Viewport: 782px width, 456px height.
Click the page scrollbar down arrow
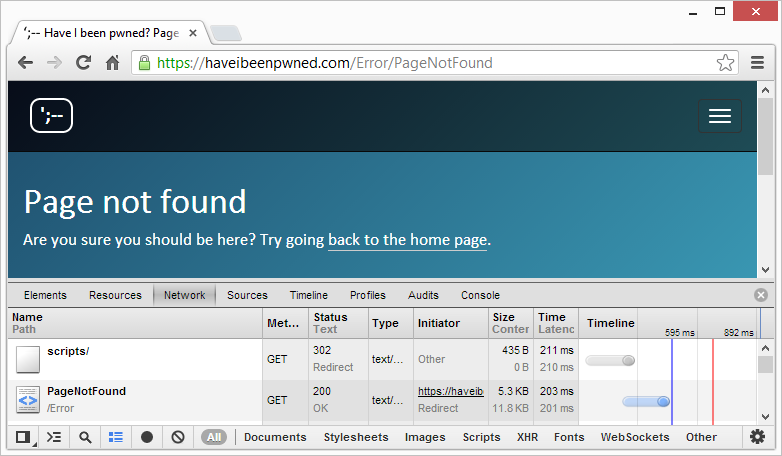[766, 270]
